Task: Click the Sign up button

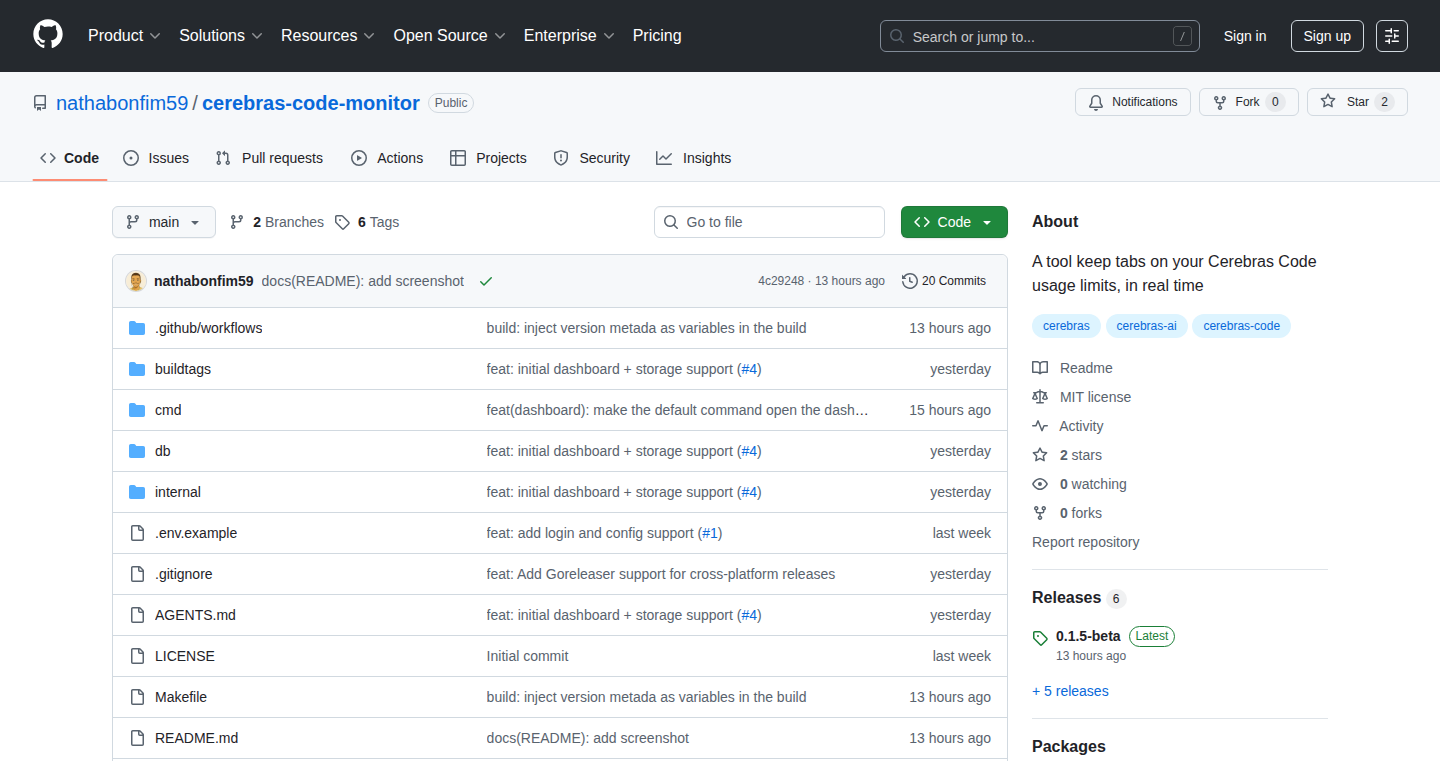Action: click(1327, 36)
